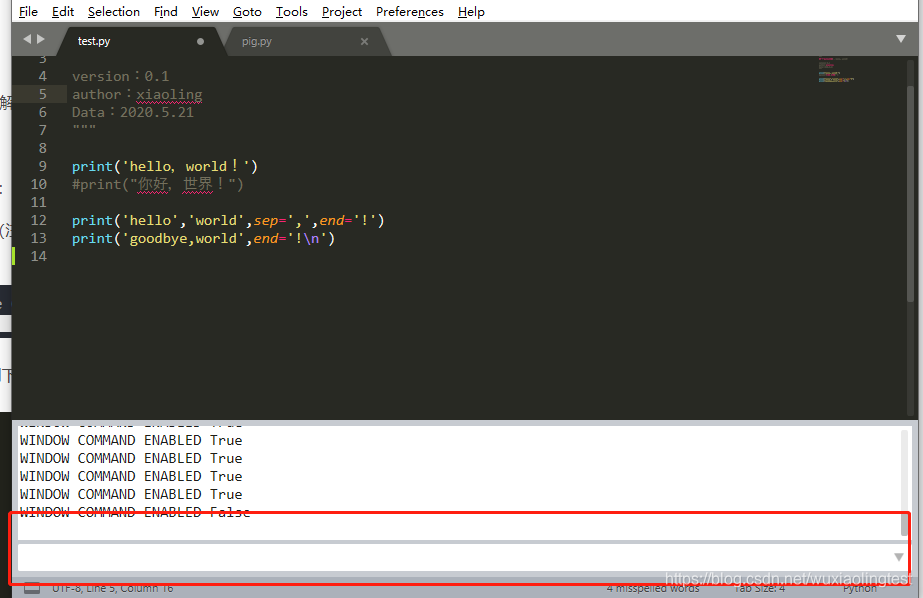The height and width of the screenshot is (598, 923).
Task: Click the misspelled word xiaoling
Action: click(169, 95)
